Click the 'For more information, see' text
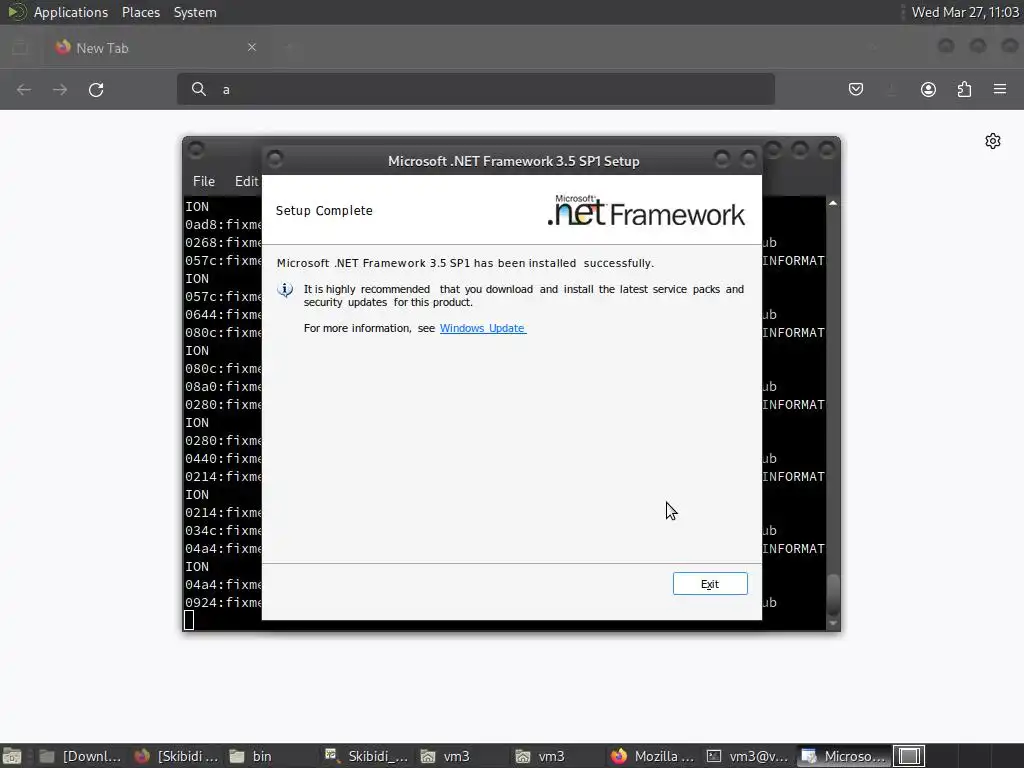The height and width of the screenshot is (768, 1024). (x=369, y=328)
